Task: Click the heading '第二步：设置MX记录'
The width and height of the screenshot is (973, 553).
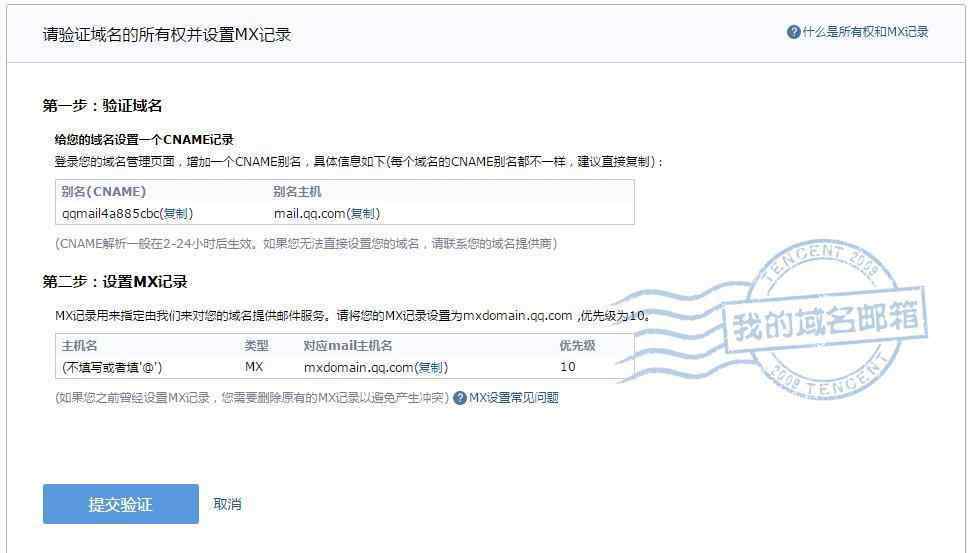Action: tap(115, 282)
